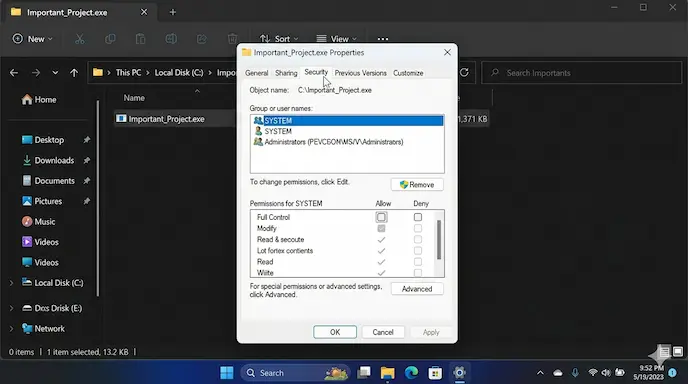Click the volume speaker tray icon
This screenshot has height=384, width=688.
click(606, 373)
